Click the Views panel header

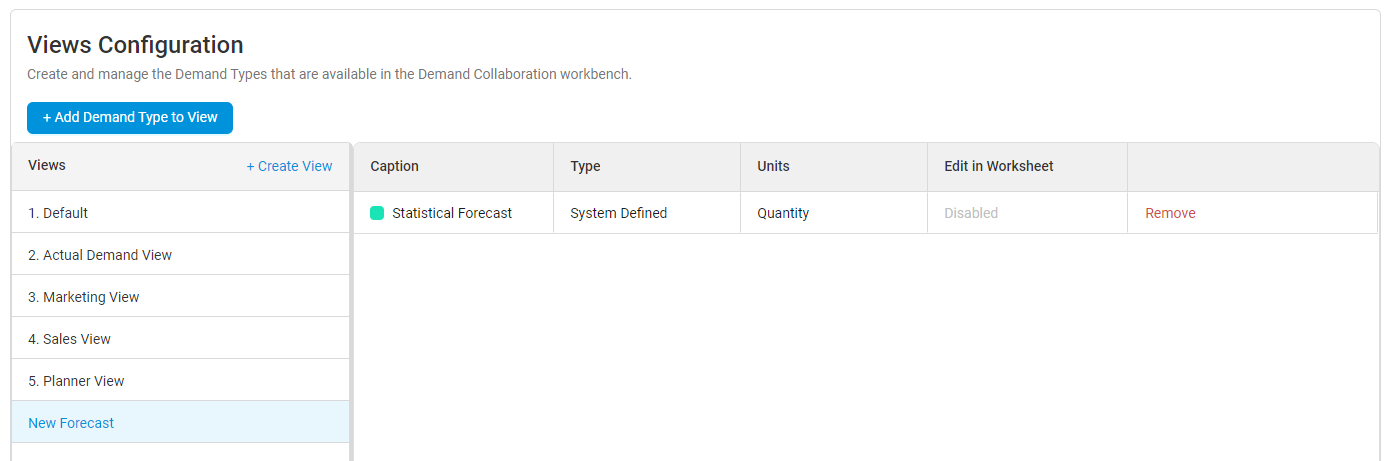(47, 165)
